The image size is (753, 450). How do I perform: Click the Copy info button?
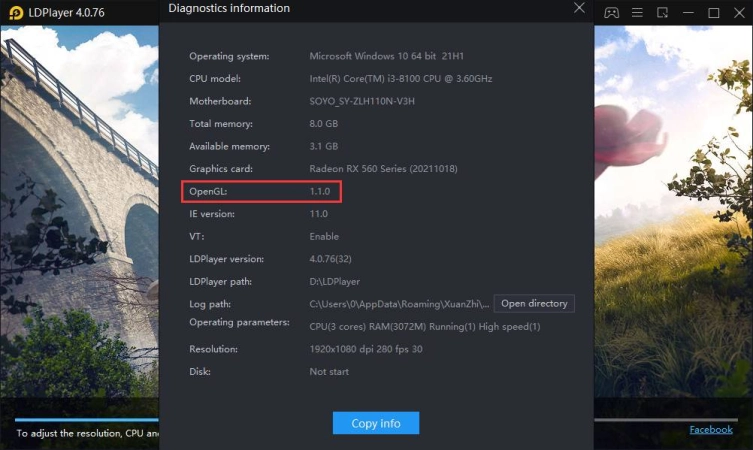coord(376,423)
